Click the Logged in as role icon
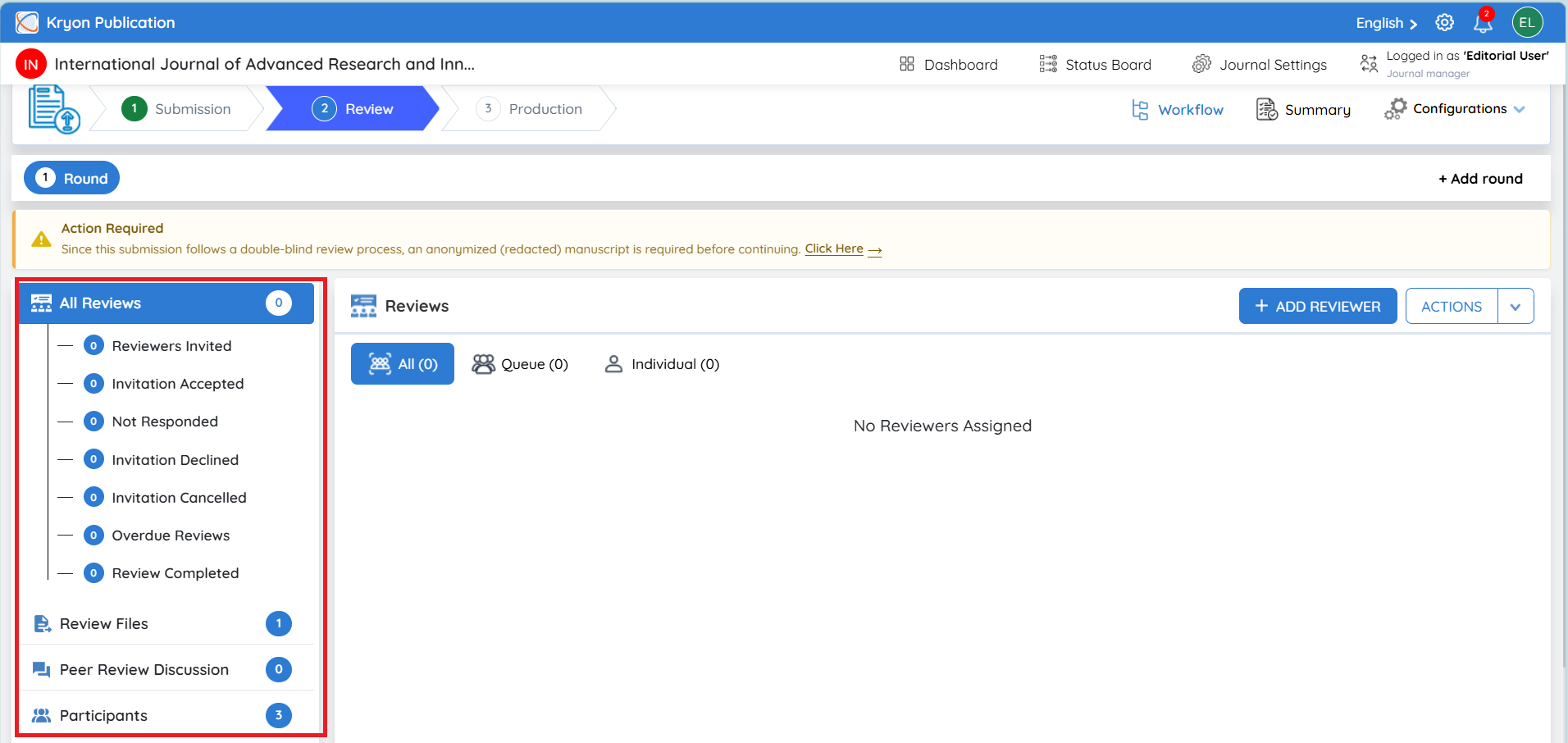 [1369, 63]
